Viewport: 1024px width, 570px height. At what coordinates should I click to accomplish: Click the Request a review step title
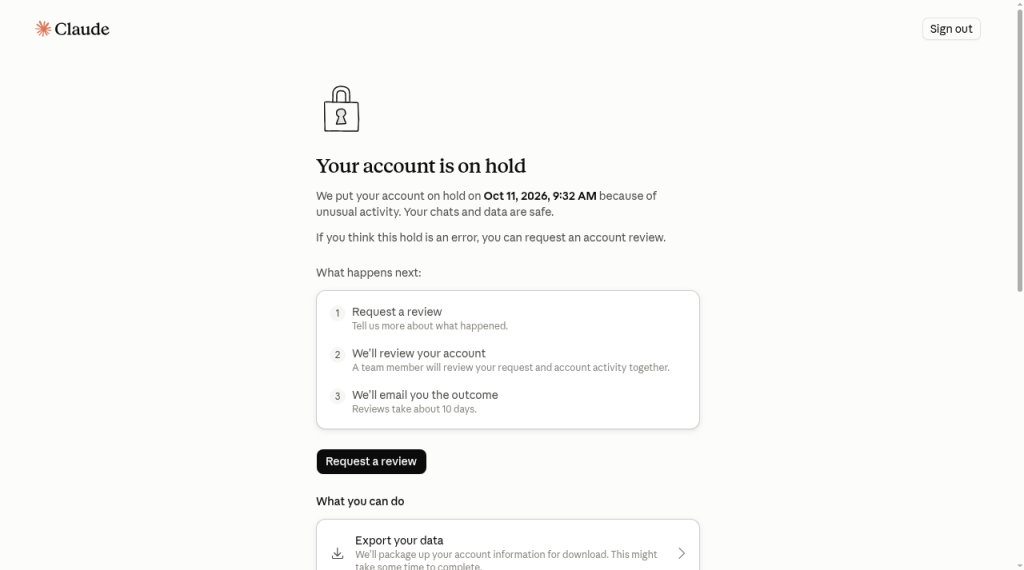[397, 312]
